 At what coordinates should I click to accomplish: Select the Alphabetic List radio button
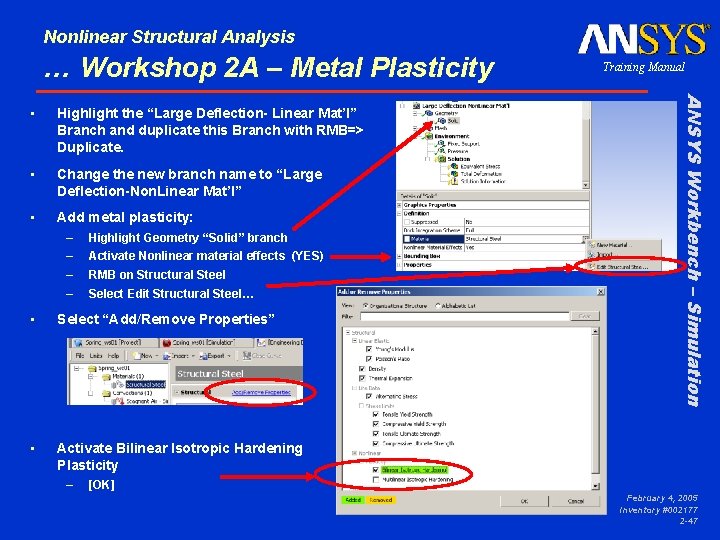(x=438, y=305)
